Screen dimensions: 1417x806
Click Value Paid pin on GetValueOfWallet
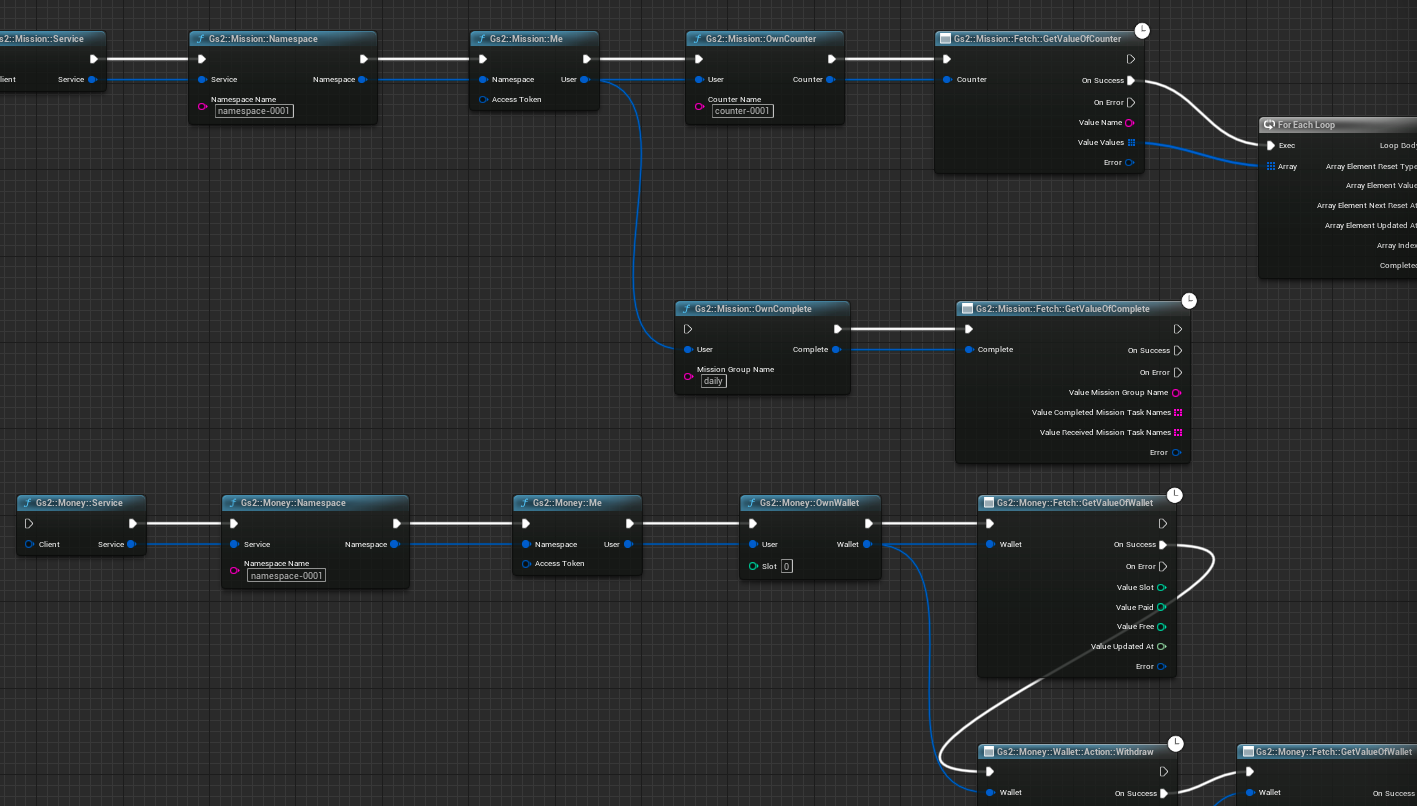tap(1162, 607)
